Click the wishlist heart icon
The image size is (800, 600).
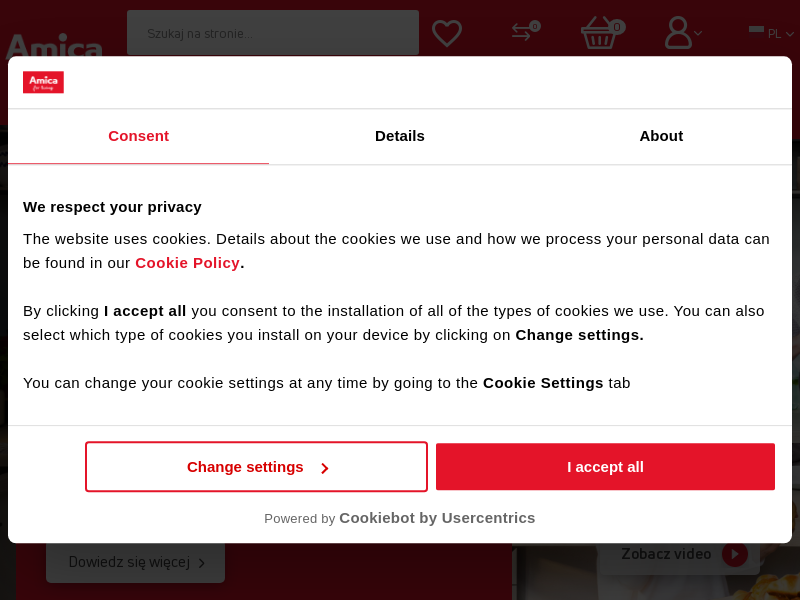coord(447,33)
